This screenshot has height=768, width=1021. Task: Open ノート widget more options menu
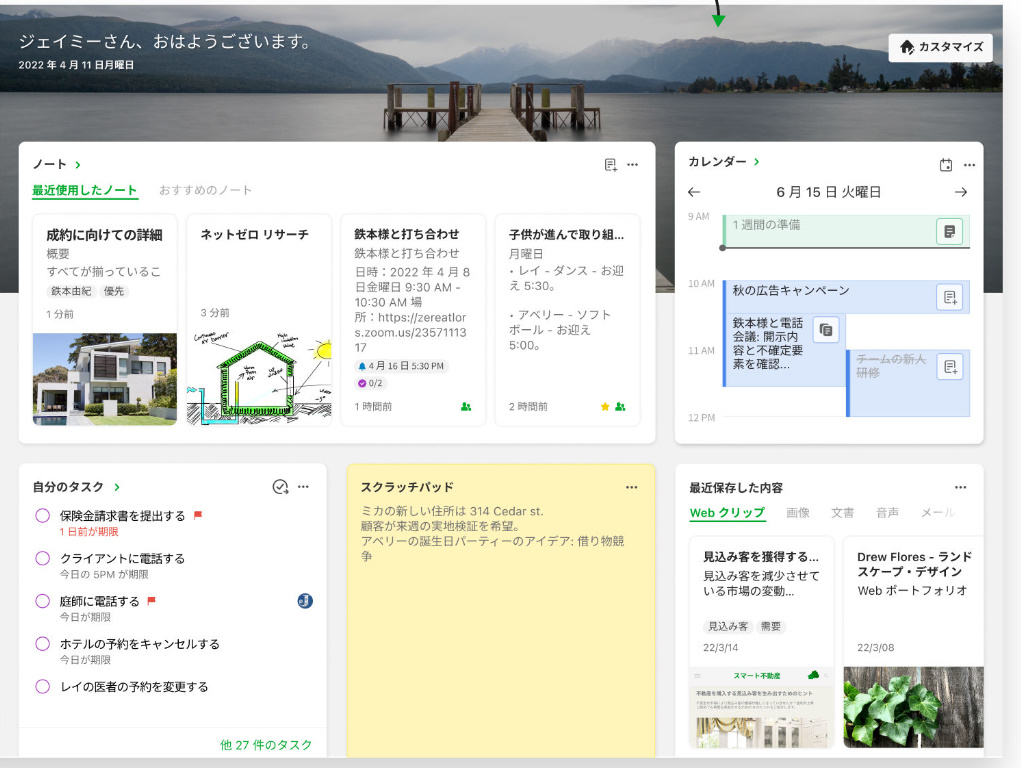coord(632,165)
